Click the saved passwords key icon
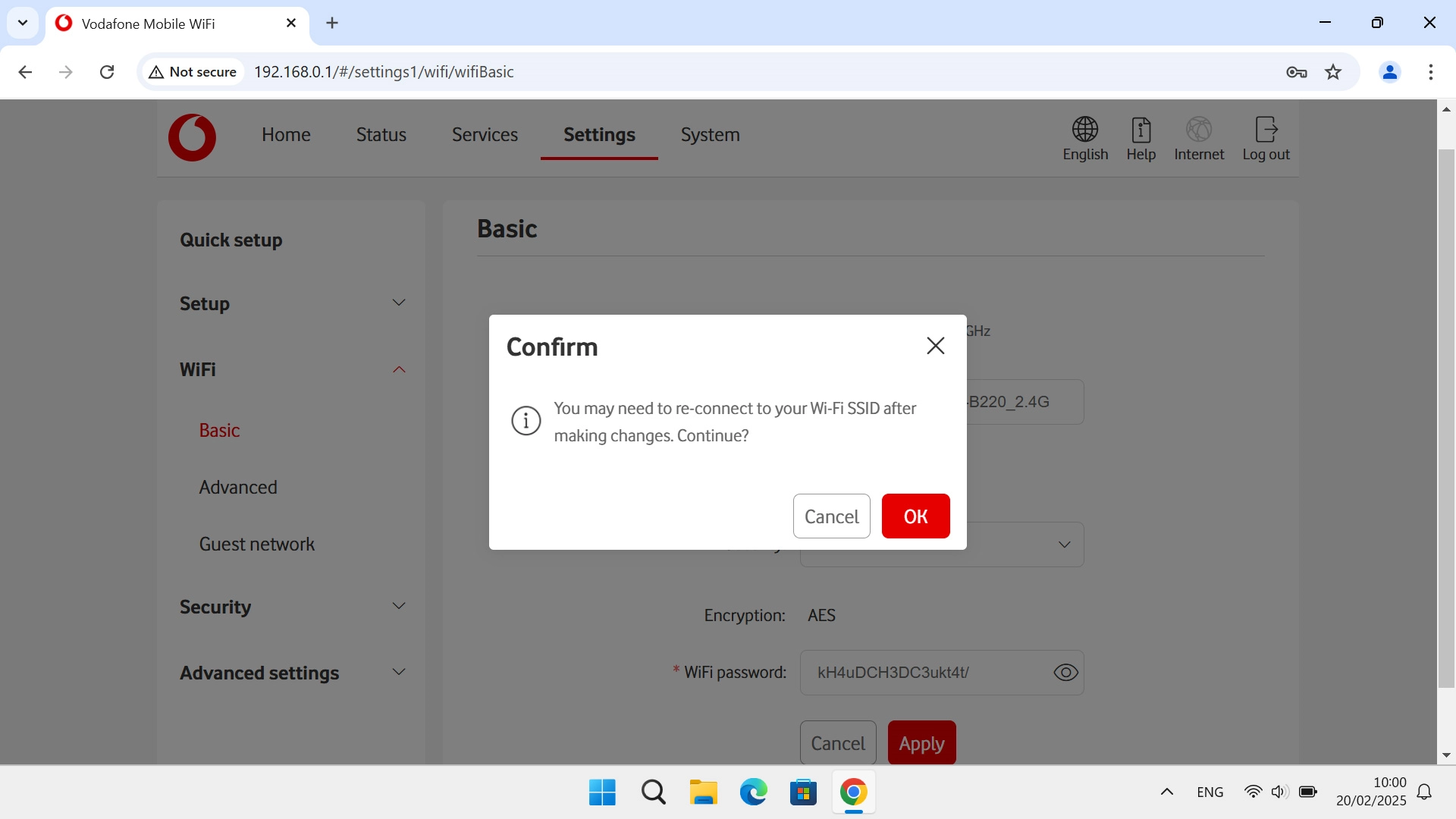Viewport: 1456px width, 819px height. pyautogui.click(x=1296, y=72)
